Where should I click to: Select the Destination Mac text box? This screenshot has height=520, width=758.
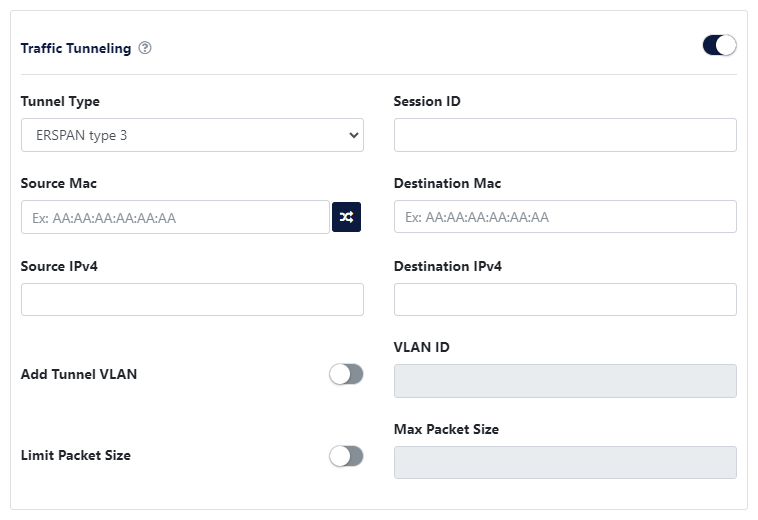click(565, 217)
